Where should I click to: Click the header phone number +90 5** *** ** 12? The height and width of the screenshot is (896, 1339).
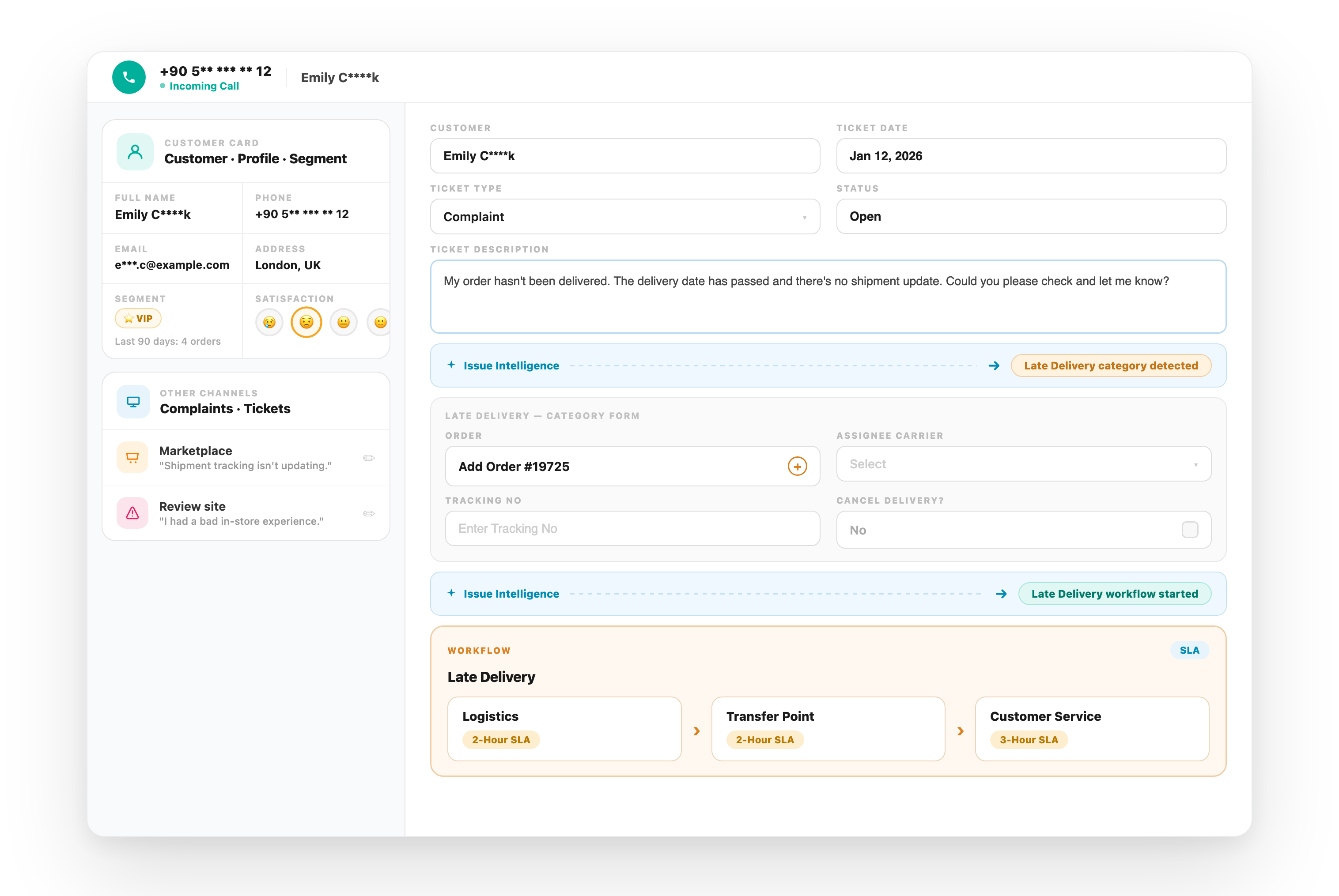point(216,71)
